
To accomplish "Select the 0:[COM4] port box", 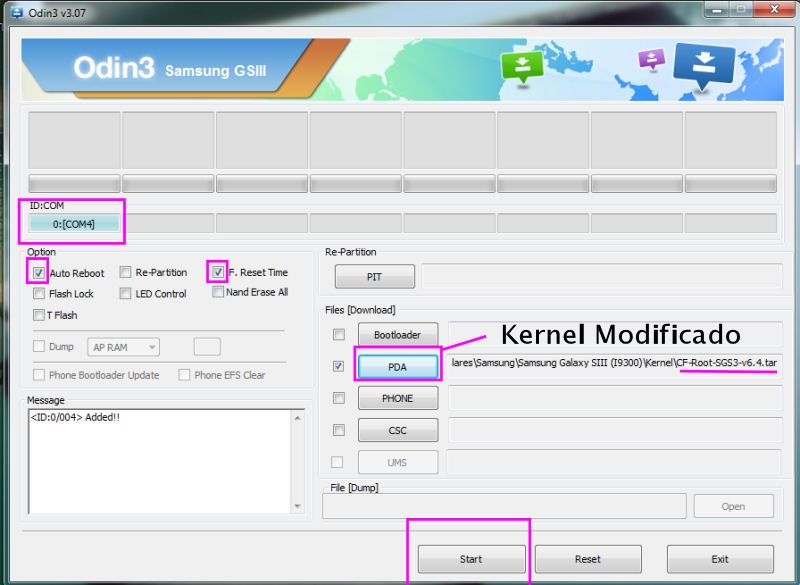I will coord(74,224).
